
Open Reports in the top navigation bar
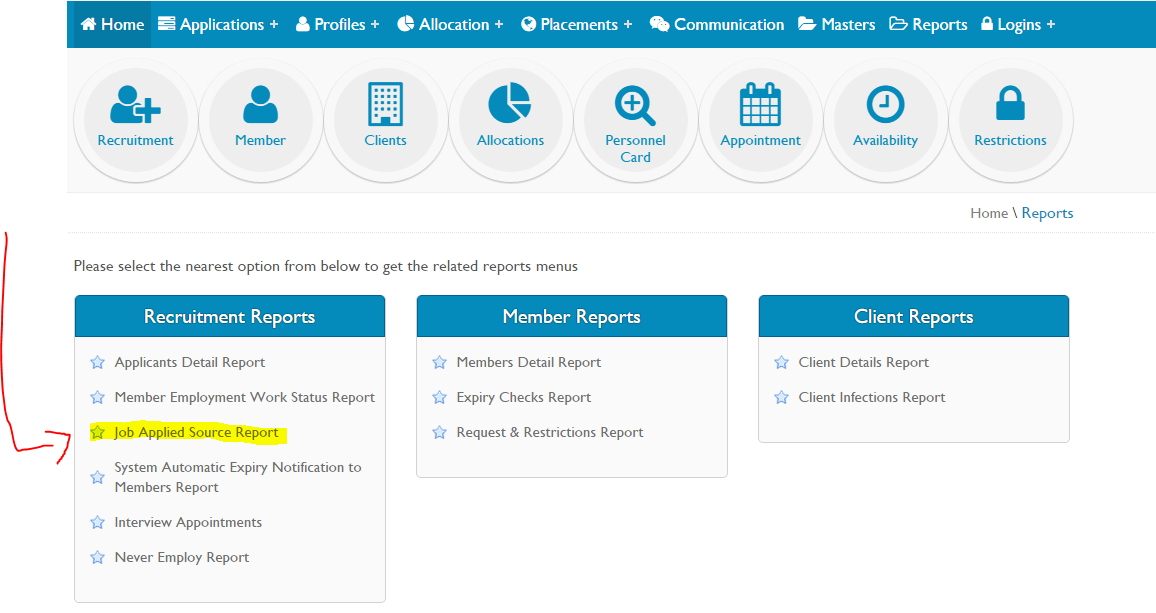[928, 24]
